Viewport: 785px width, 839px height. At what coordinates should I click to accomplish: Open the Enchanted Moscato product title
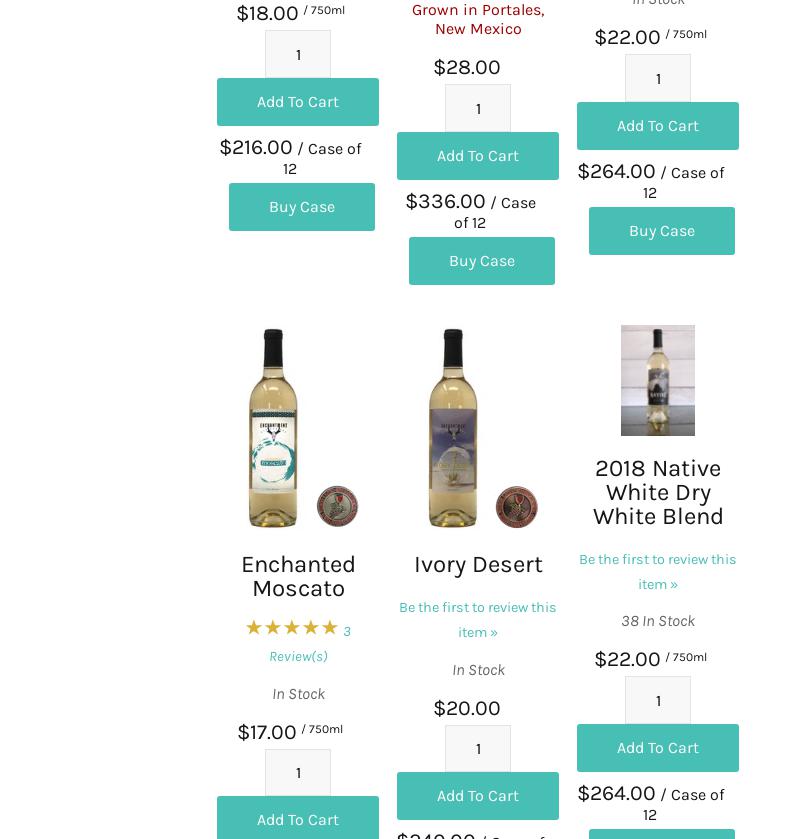tap(298, 576)
